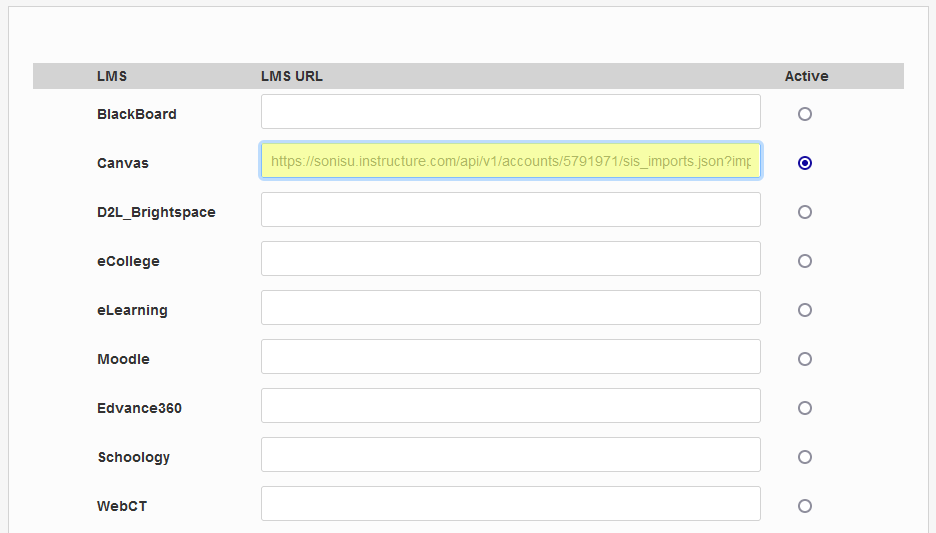Click the Moodle LMS URL field

[x=510, y=356]
